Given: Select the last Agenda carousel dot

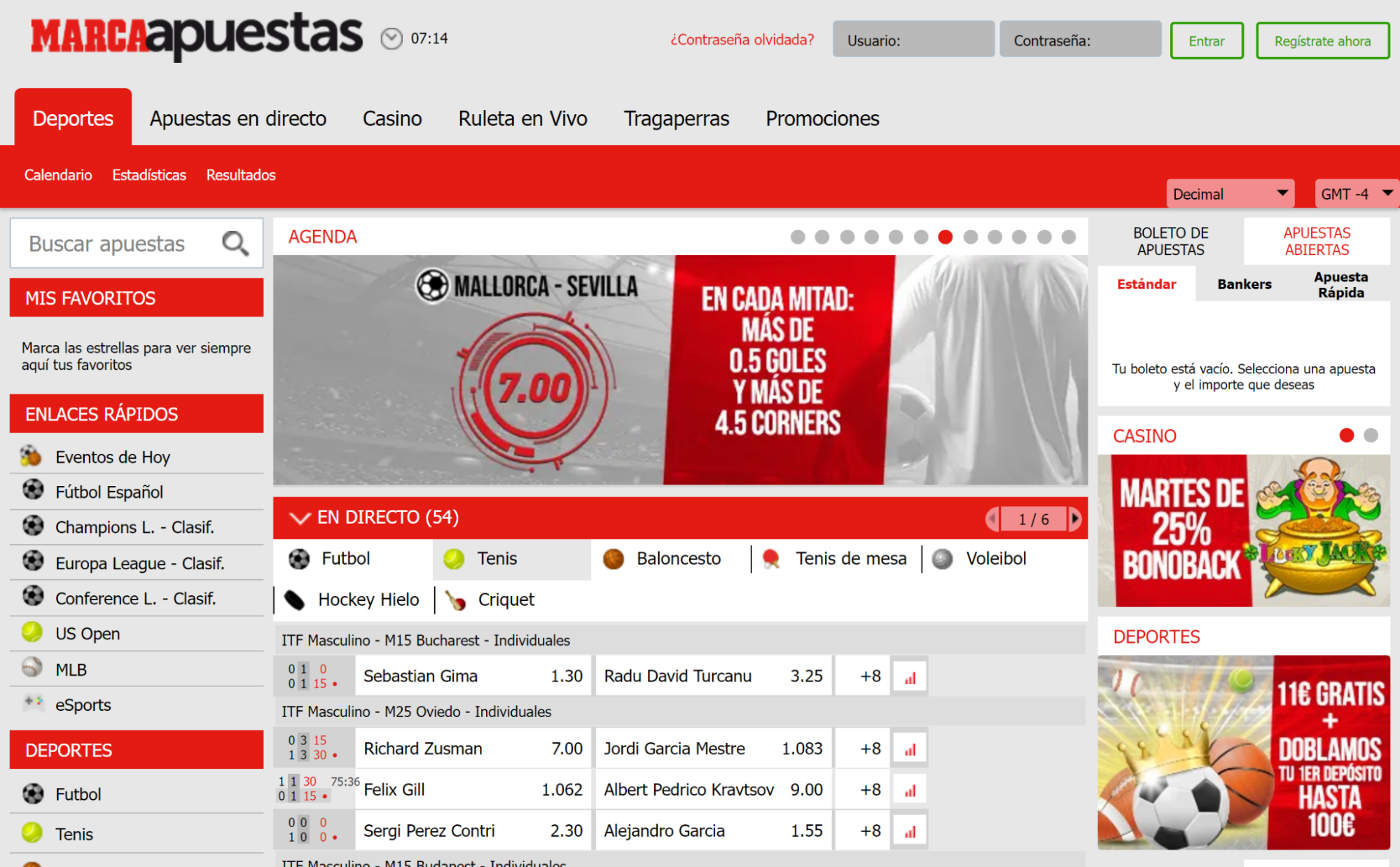Looking at the screenshot, I should [x=1068, y=237].
